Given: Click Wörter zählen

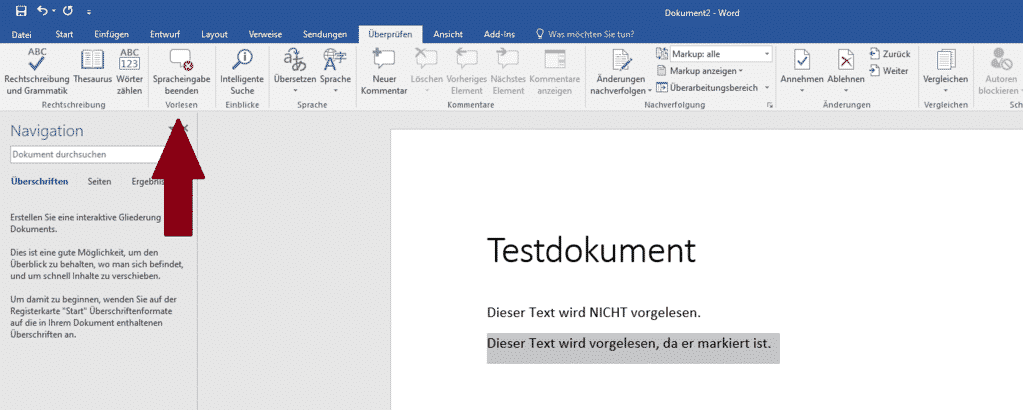Looking at the screenshot, I should 130,72.
